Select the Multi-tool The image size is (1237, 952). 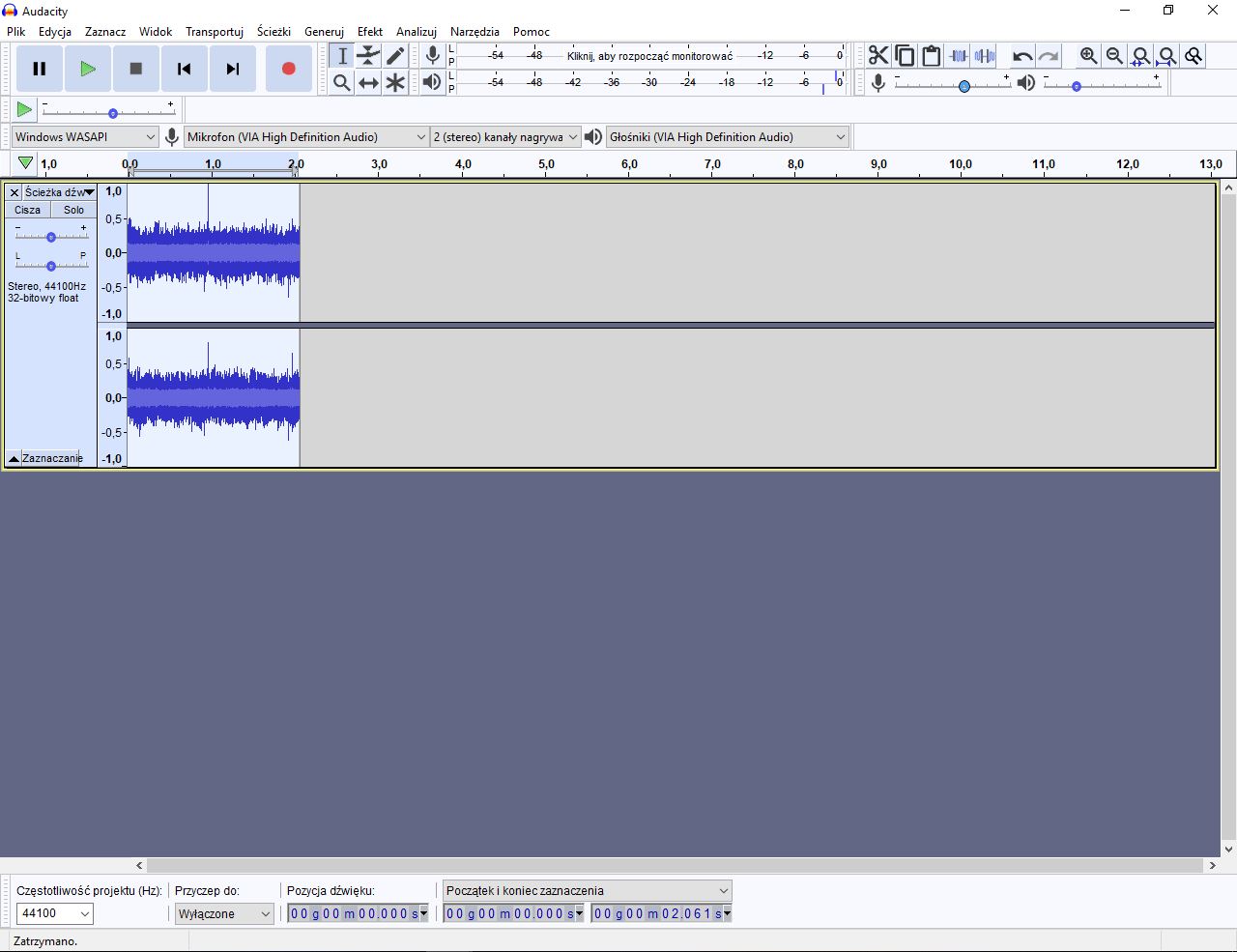(x=395, y=83)
